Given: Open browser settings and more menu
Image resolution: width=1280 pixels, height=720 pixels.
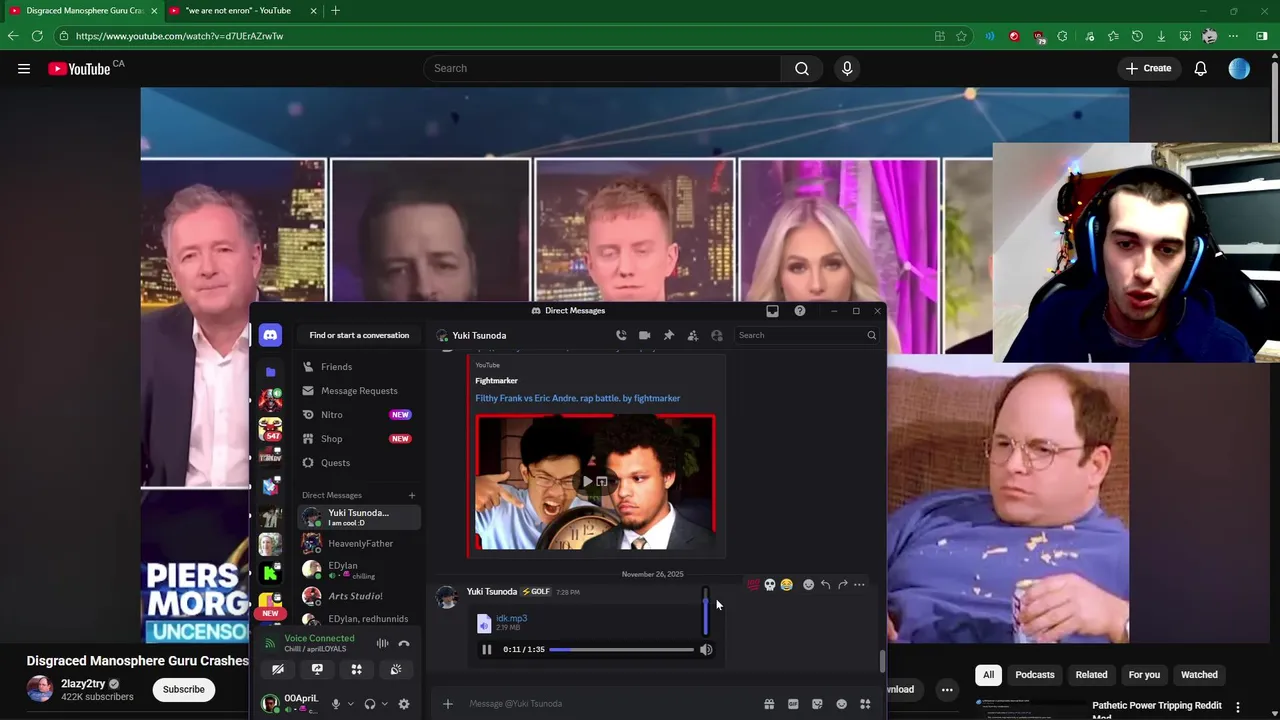Looking at the screenshot, I should [1233, 36].
